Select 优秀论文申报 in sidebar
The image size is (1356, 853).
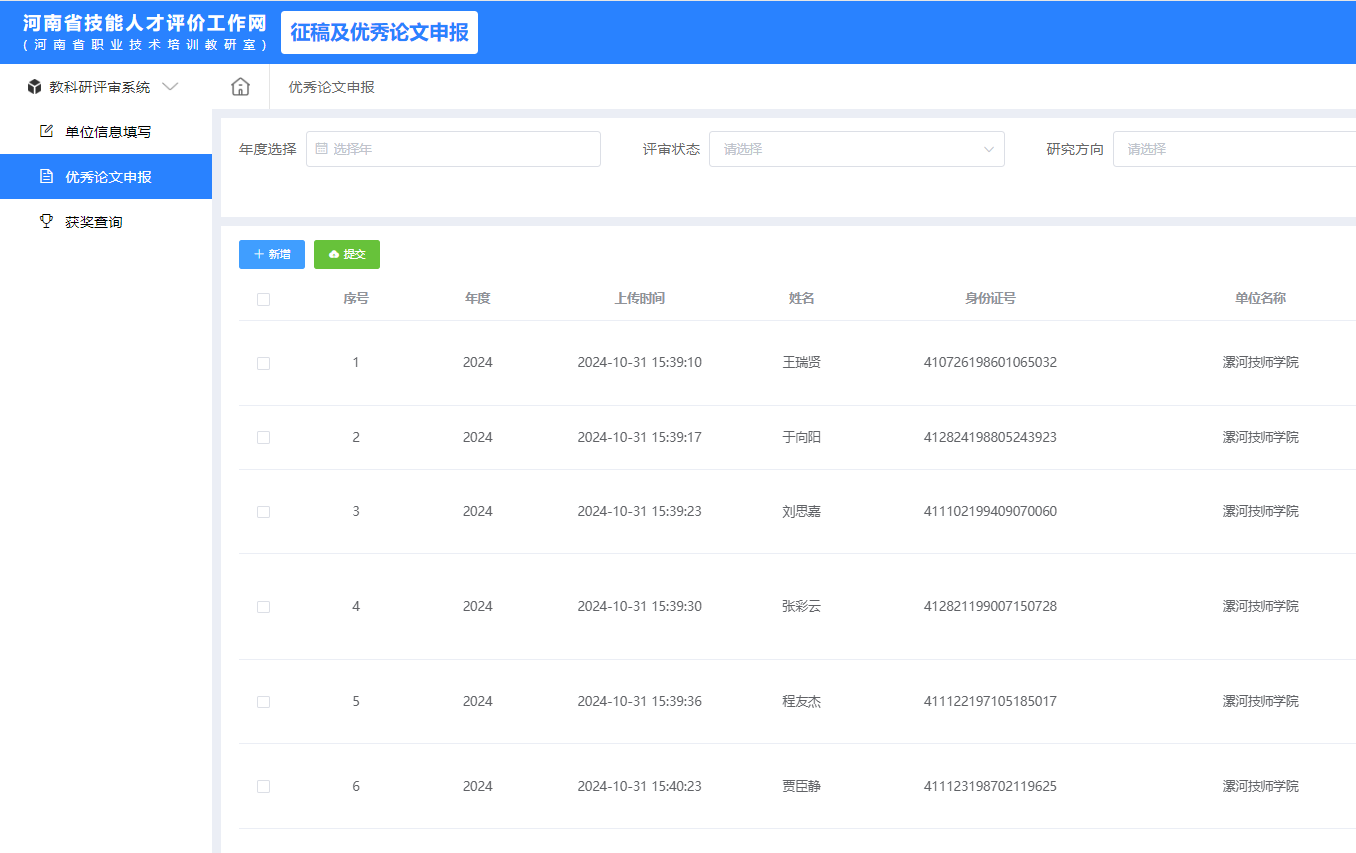(x=106, y=176)
